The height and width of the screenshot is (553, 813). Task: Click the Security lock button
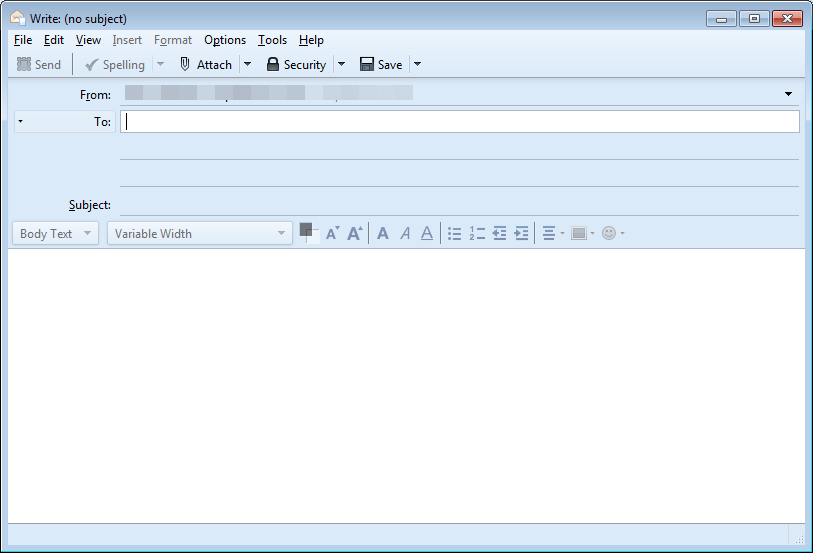[296, 65]
